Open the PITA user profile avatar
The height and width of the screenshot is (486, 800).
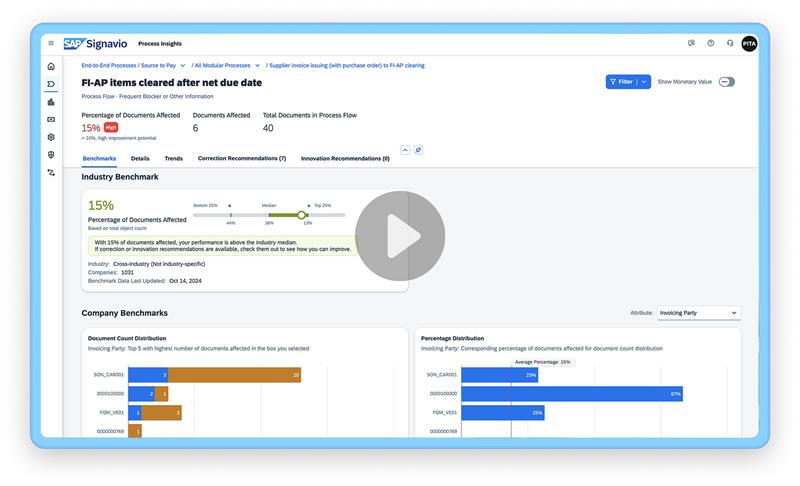749,43
